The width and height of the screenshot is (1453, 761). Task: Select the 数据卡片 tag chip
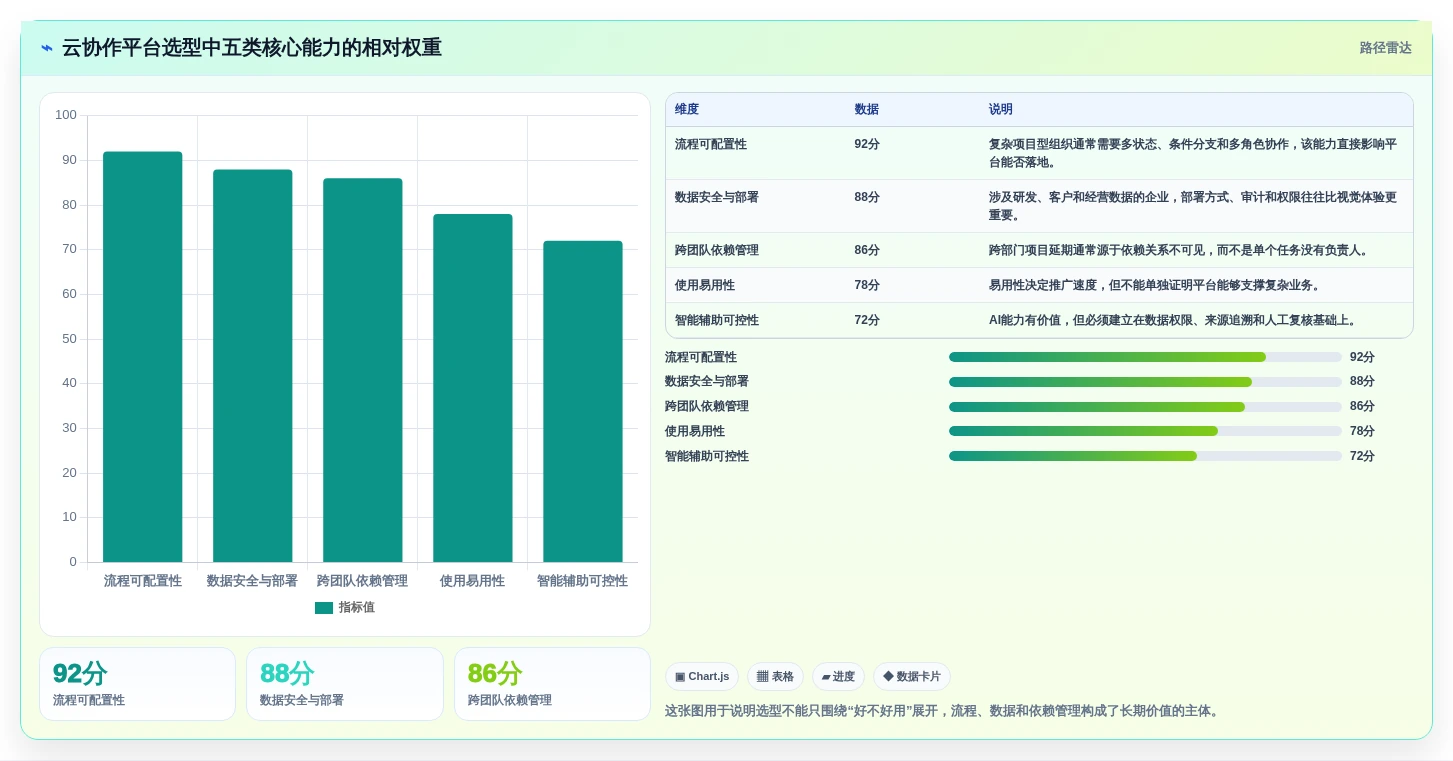(x=912, y=677)
